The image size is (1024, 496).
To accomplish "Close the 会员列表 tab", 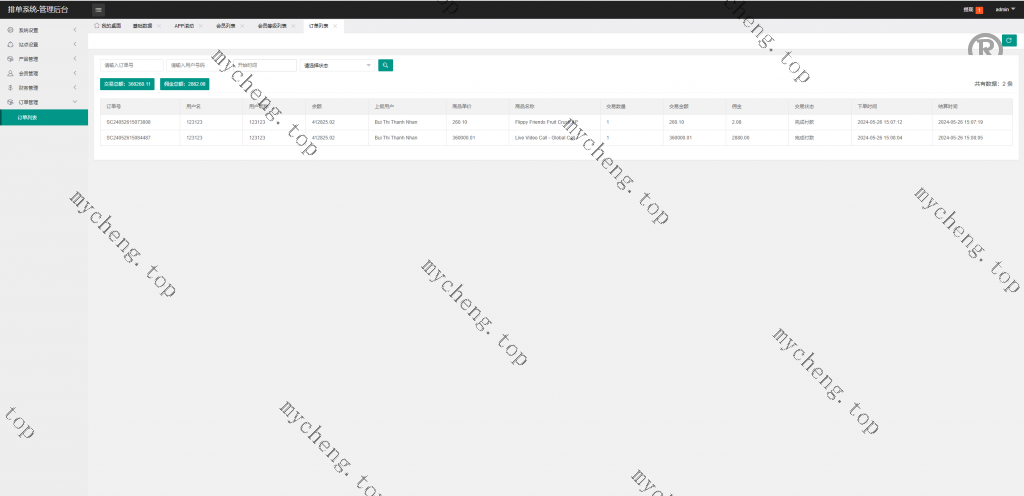I will click(241, 25).
